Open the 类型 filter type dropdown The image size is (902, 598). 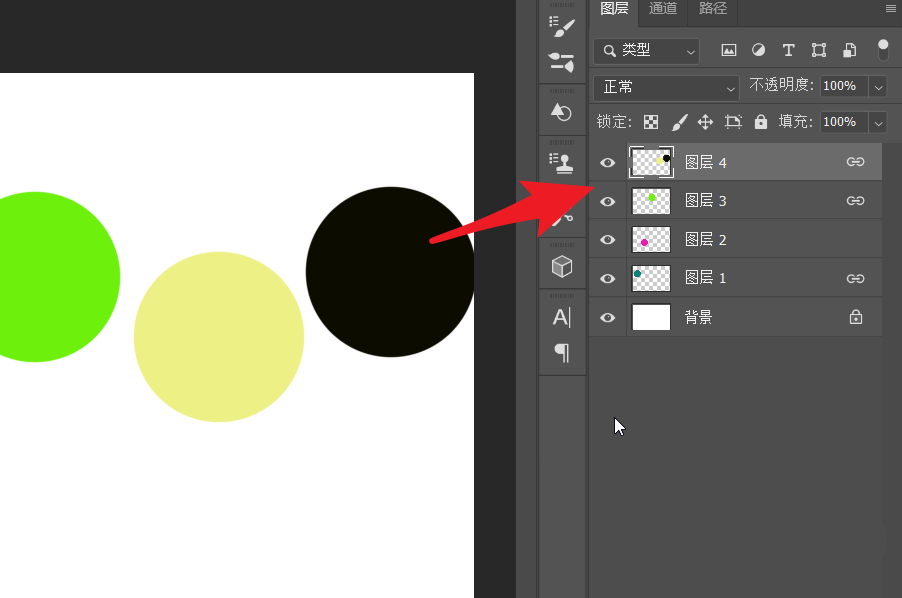647,50
